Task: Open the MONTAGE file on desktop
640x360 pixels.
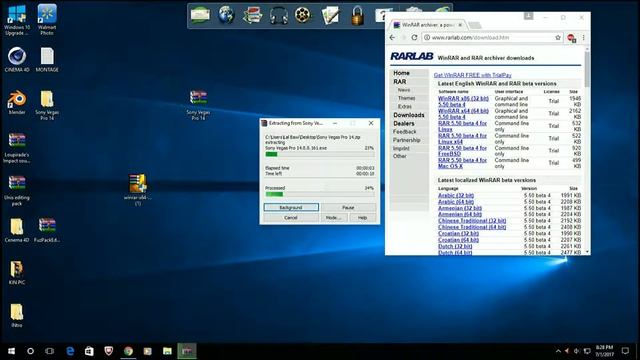Action: [x=47, y=60]
